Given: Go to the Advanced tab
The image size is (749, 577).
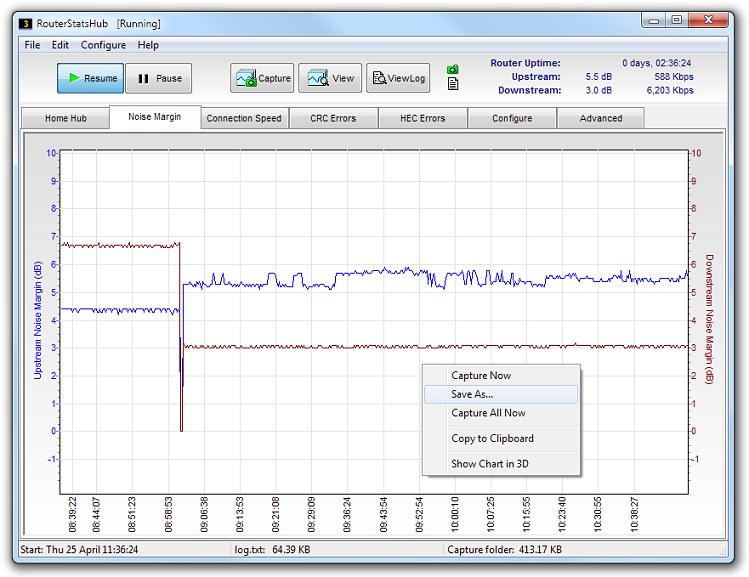Looking at the screenshot, I should [601, 118].
